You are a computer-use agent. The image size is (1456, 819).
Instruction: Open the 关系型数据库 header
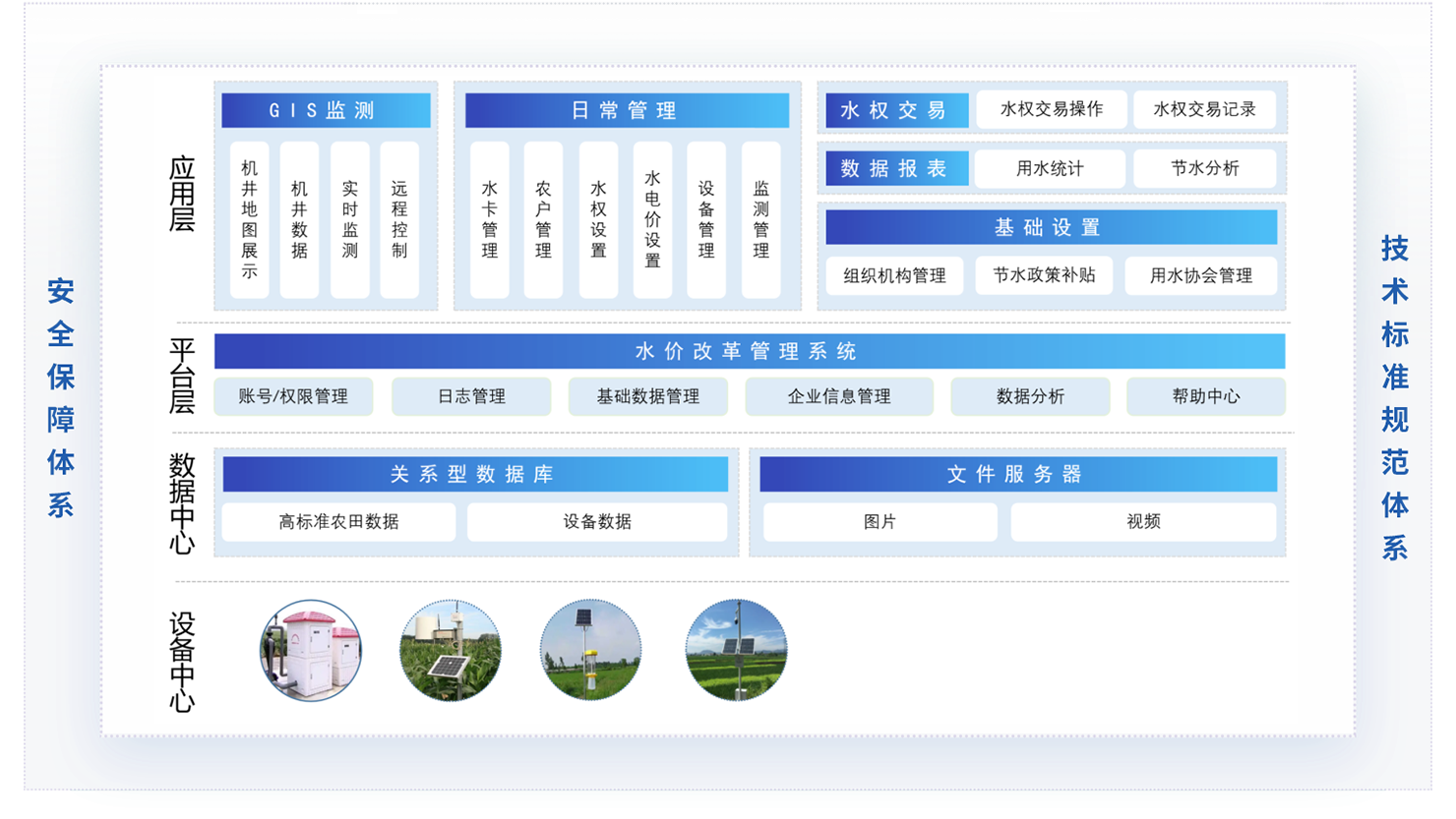tap(475, 473)
